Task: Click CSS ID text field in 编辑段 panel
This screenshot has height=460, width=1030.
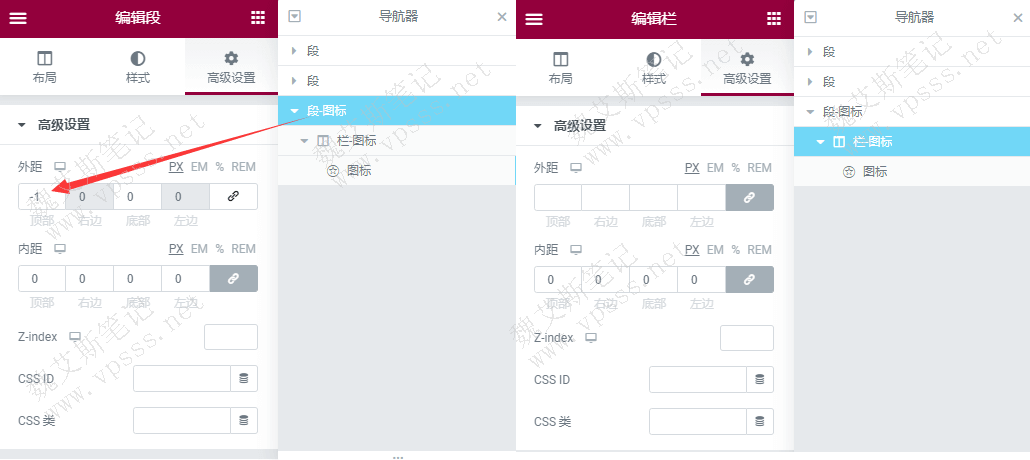Action: click(x=182, y=379)
